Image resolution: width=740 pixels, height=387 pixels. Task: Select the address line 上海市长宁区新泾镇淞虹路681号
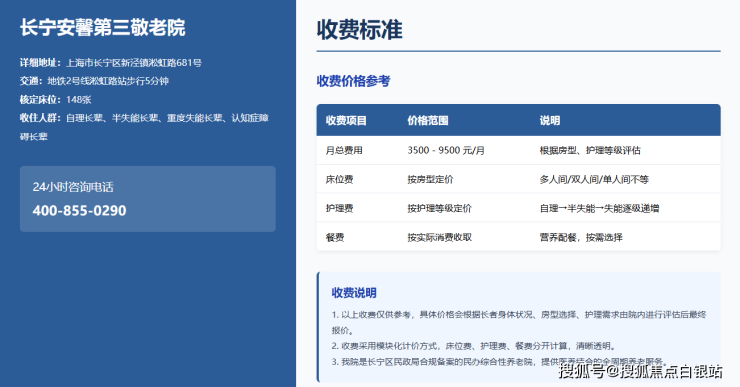click(134, 63)
